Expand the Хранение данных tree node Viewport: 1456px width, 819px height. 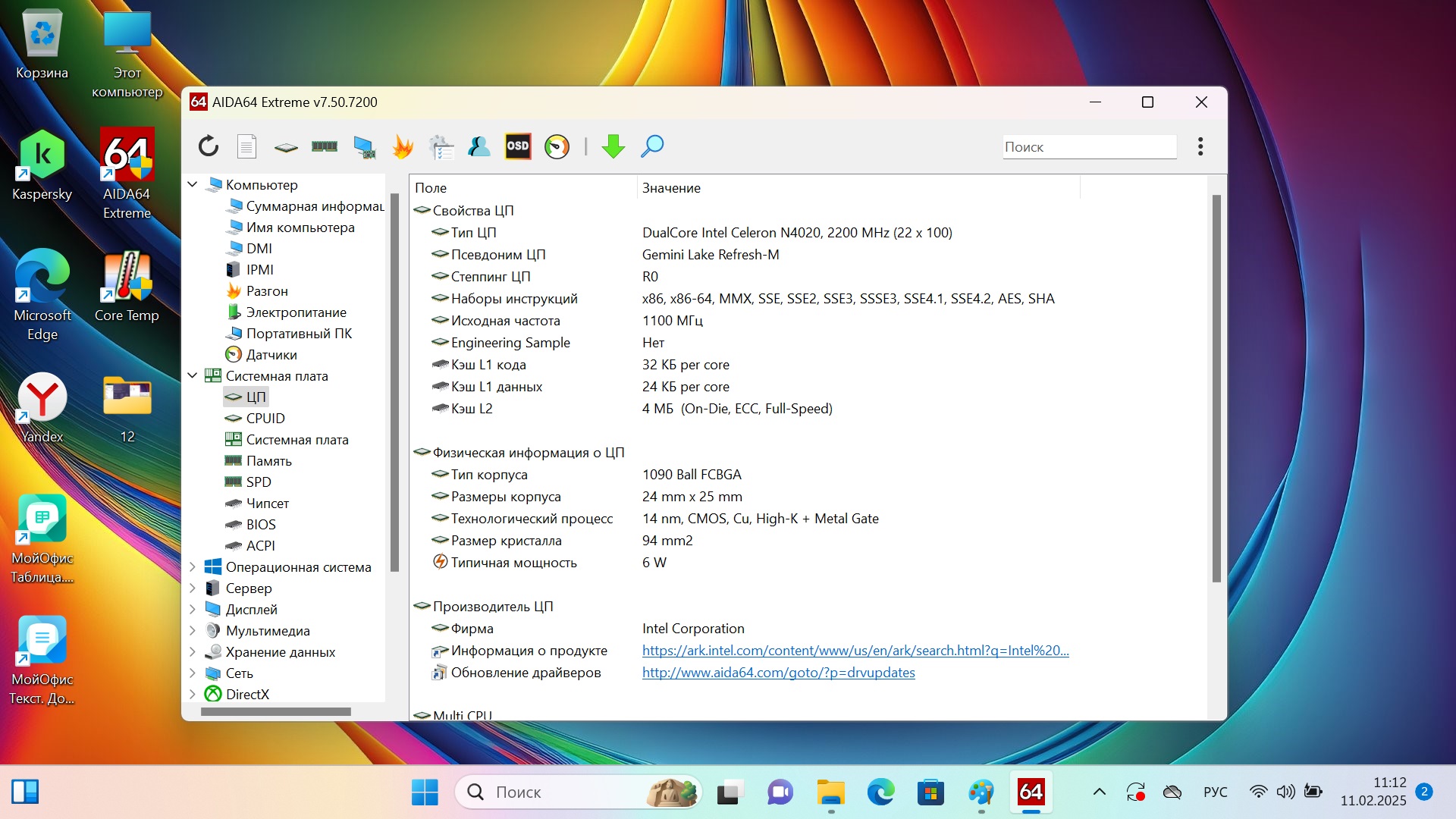[193, 651]
